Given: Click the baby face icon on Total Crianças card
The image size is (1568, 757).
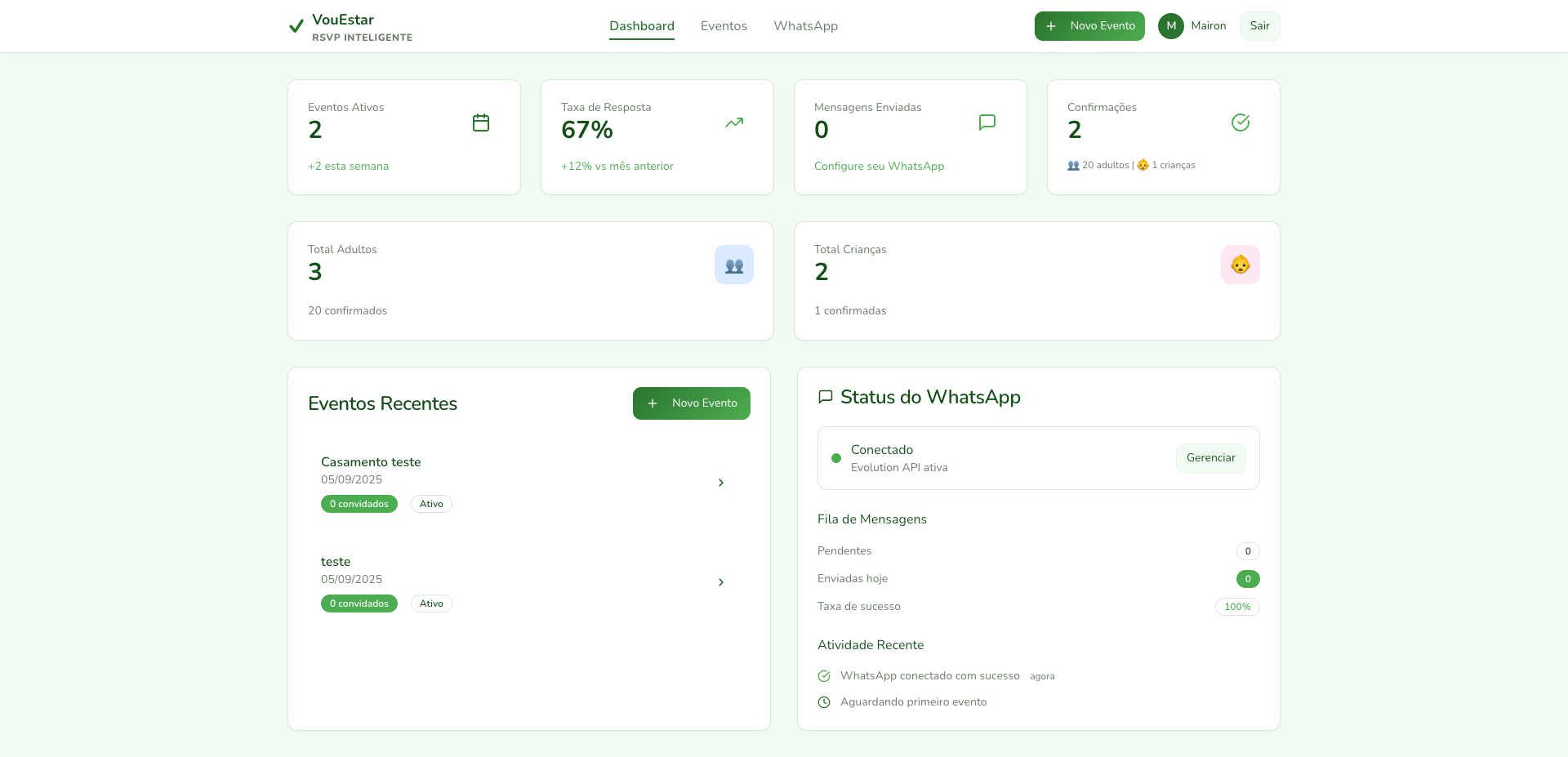Looking at the screenshot, I should tap(1241, 265).
